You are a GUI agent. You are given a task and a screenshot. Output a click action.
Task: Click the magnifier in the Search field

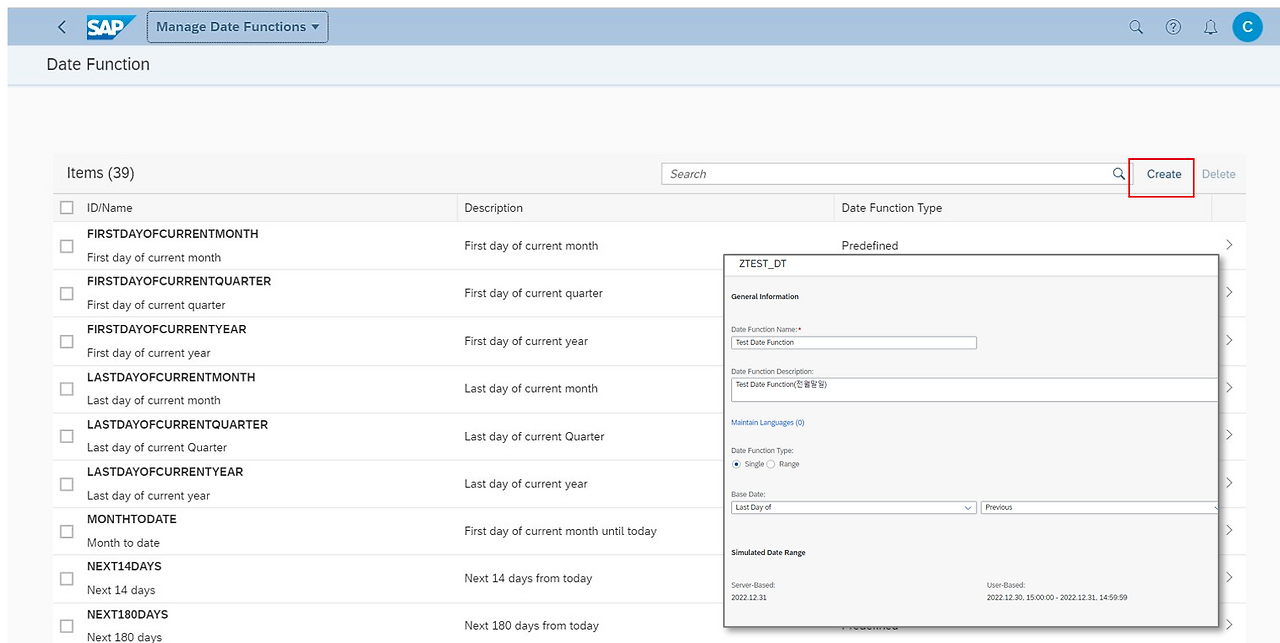[1119, 174]
